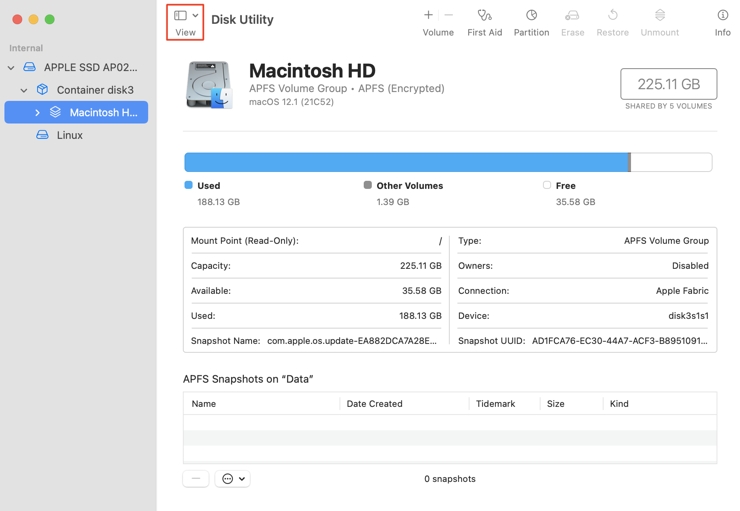Click the Capacity 225.11 GB value

[x=420, y=266]
